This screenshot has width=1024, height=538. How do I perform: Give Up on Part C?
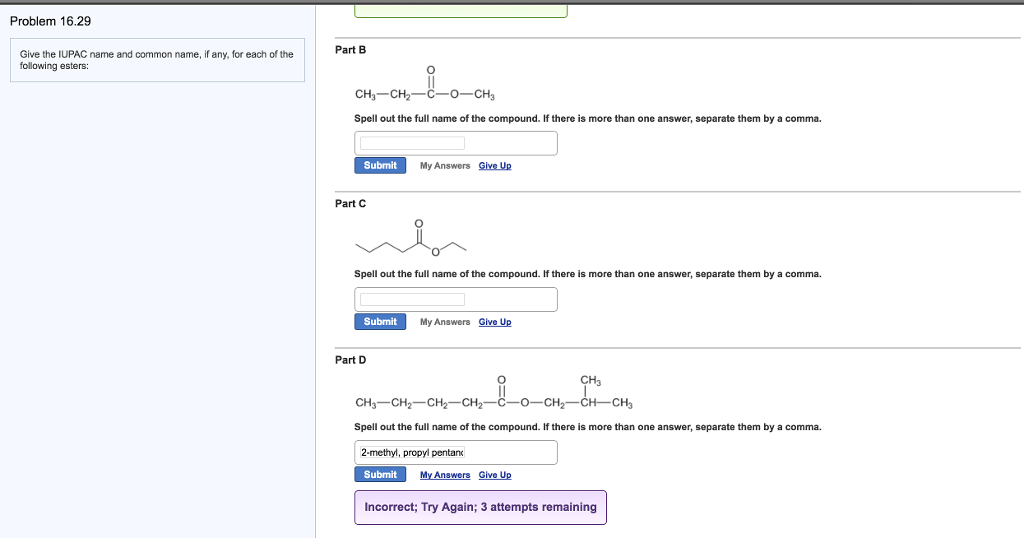coord(495,322)
